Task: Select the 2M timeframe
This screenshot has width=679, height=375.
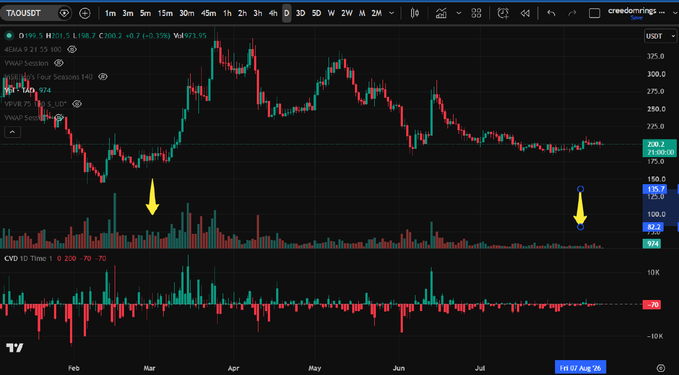Action: pyautogui.click(x=377, y=13)
